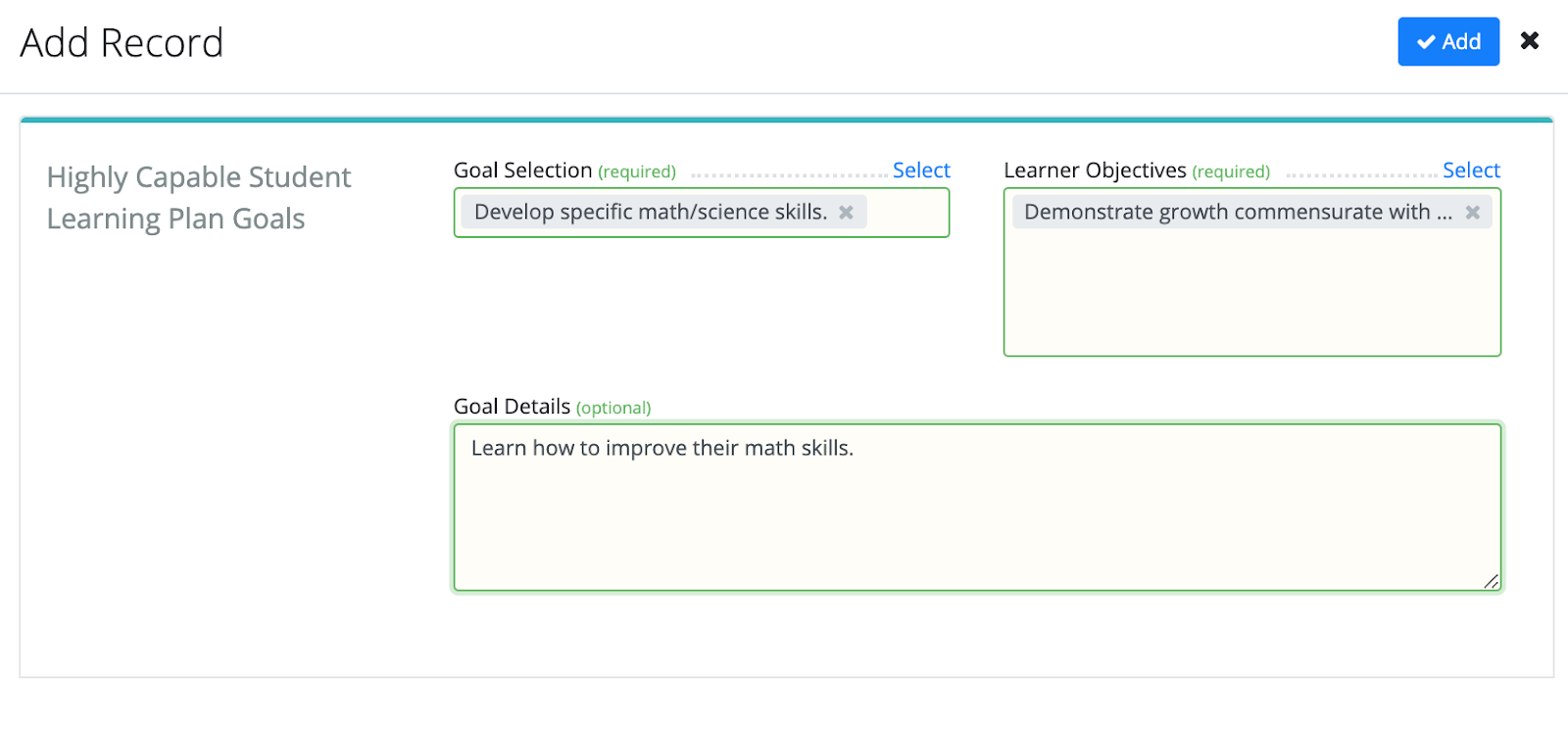Viewport: 1568px width, 735px height.
Task: Click the Add Record heading
Action: point(122,41)
